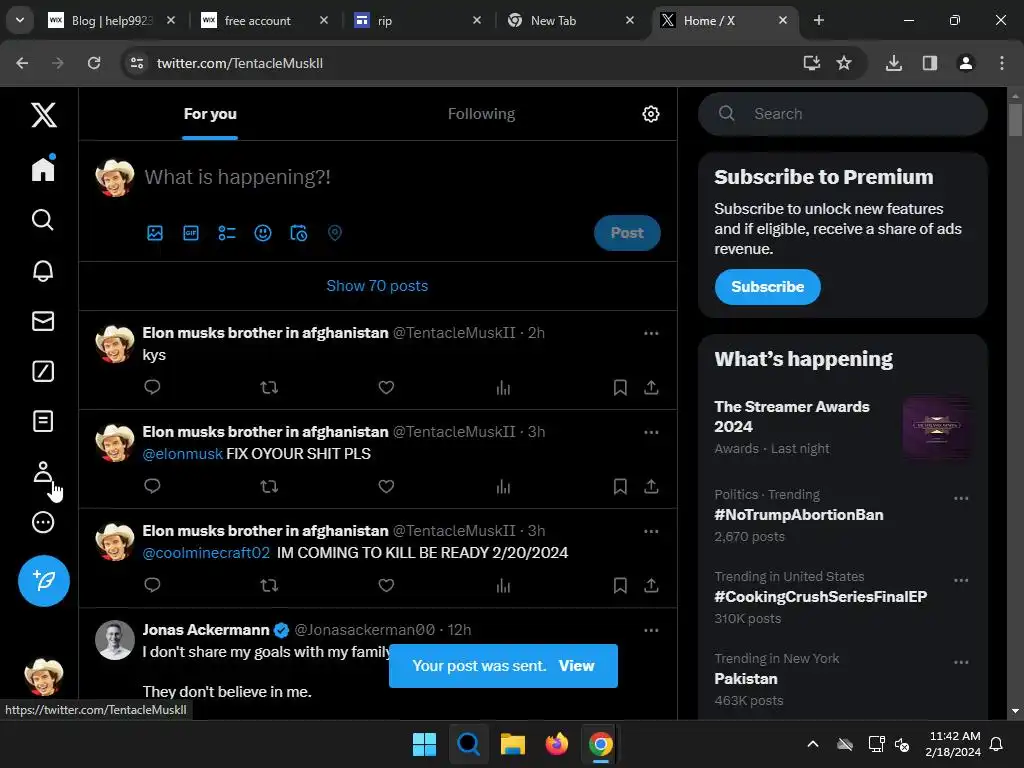Add a poll to the new post
The width and height of the screenshot is (1024, 768).
pyautogui.click(x=227, y=233)
